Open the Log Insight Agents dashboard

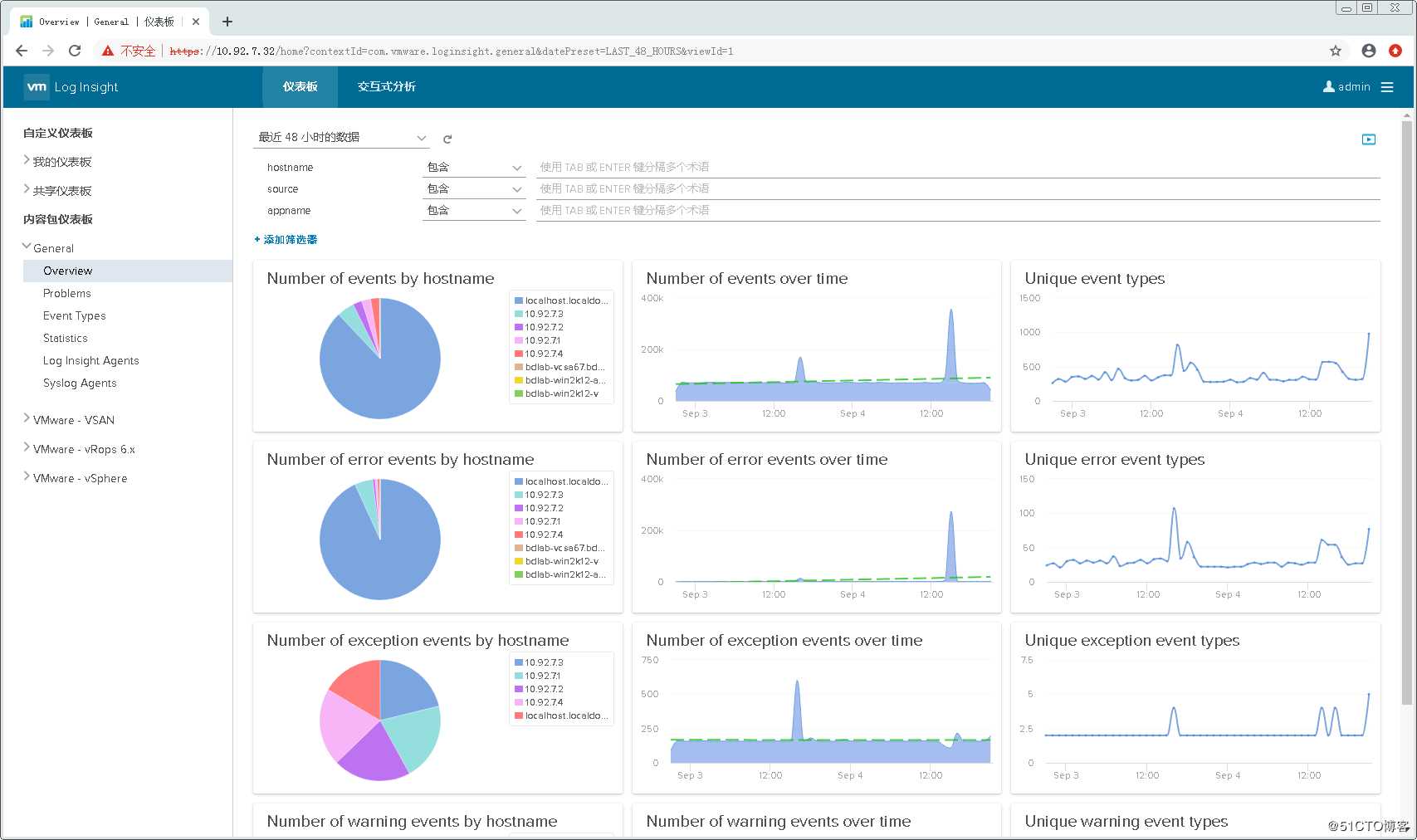[x=91, y=360]
